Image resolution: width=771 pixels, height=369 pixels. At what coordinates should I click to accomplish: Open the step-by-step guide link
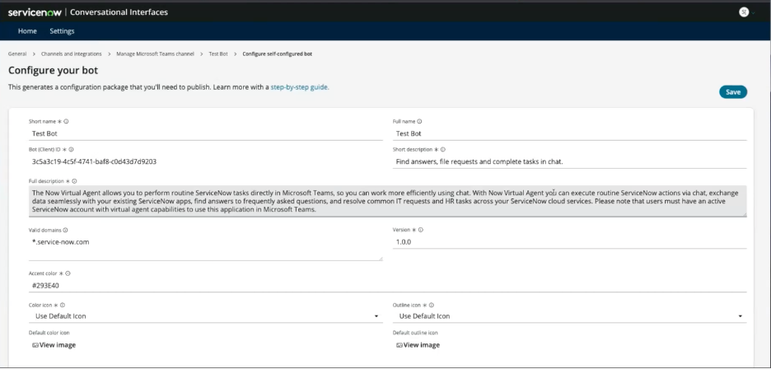(299, 87)
